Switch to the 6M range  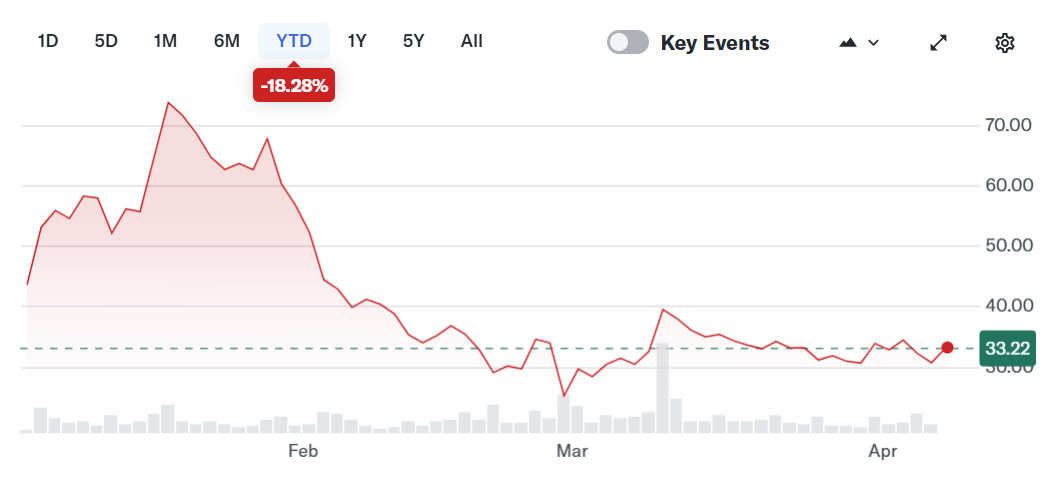(227, 41)
